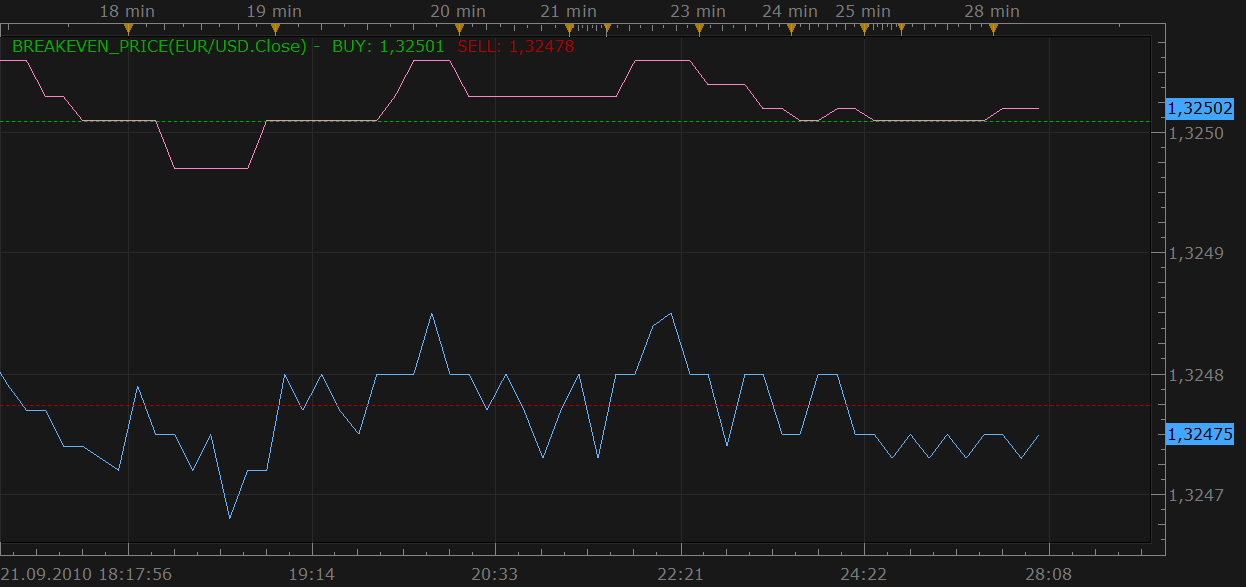Select the 25 min timeline marker
Viewport: 1246px width, 587px height.
pos(864,29)
